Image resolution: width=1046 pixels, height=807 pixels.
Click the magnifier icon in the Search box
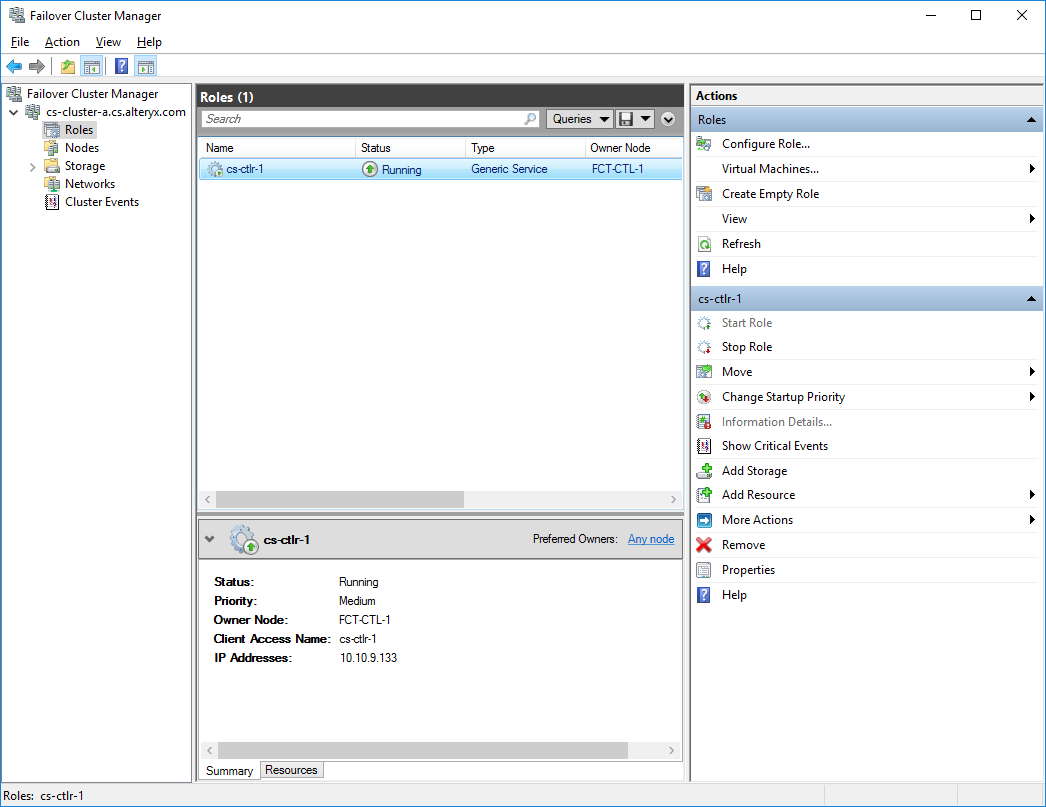pyautogui.click(x=530, y=118)
